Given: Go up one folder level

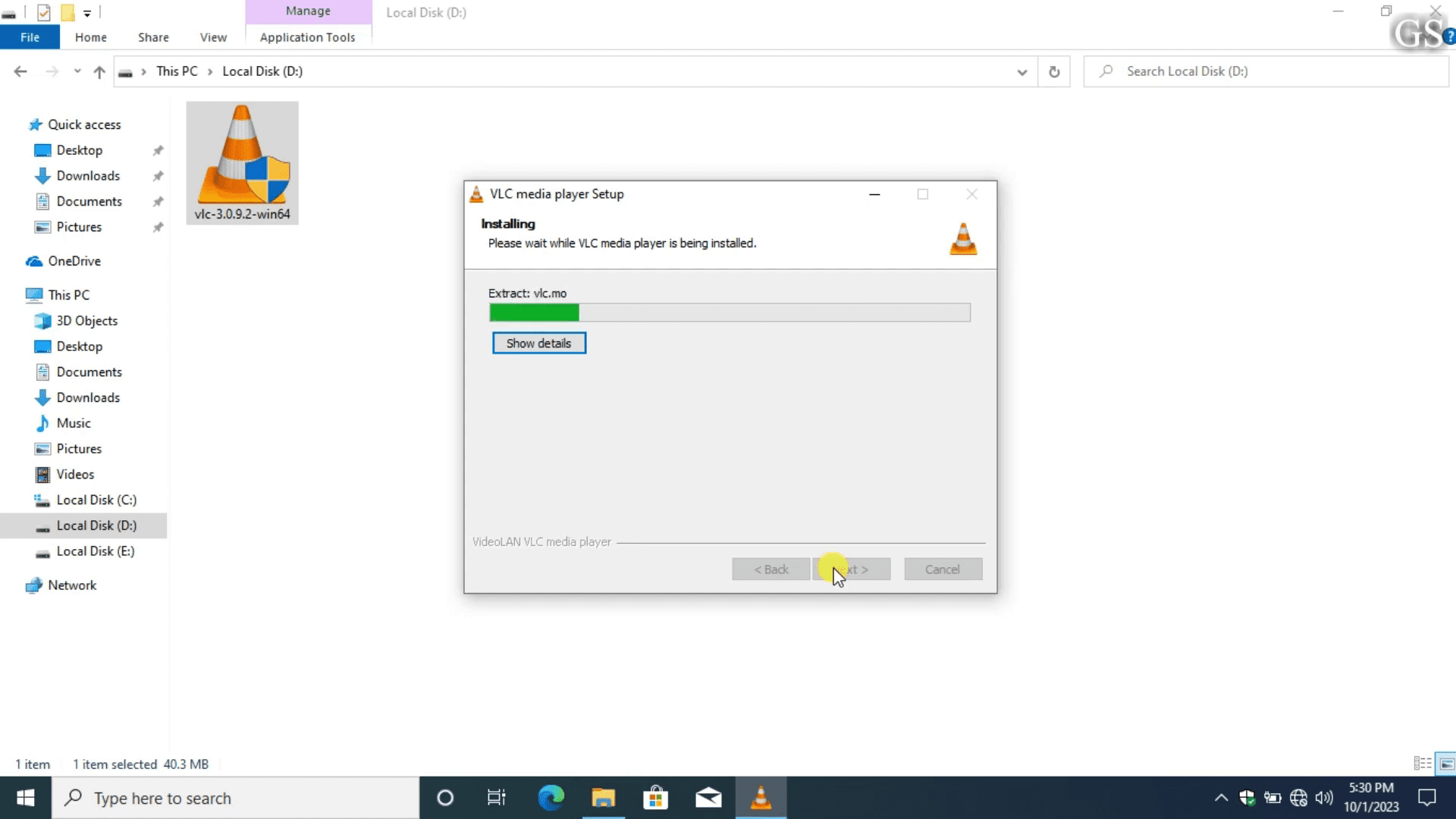Looking at the screenshot, I should 99,71.
